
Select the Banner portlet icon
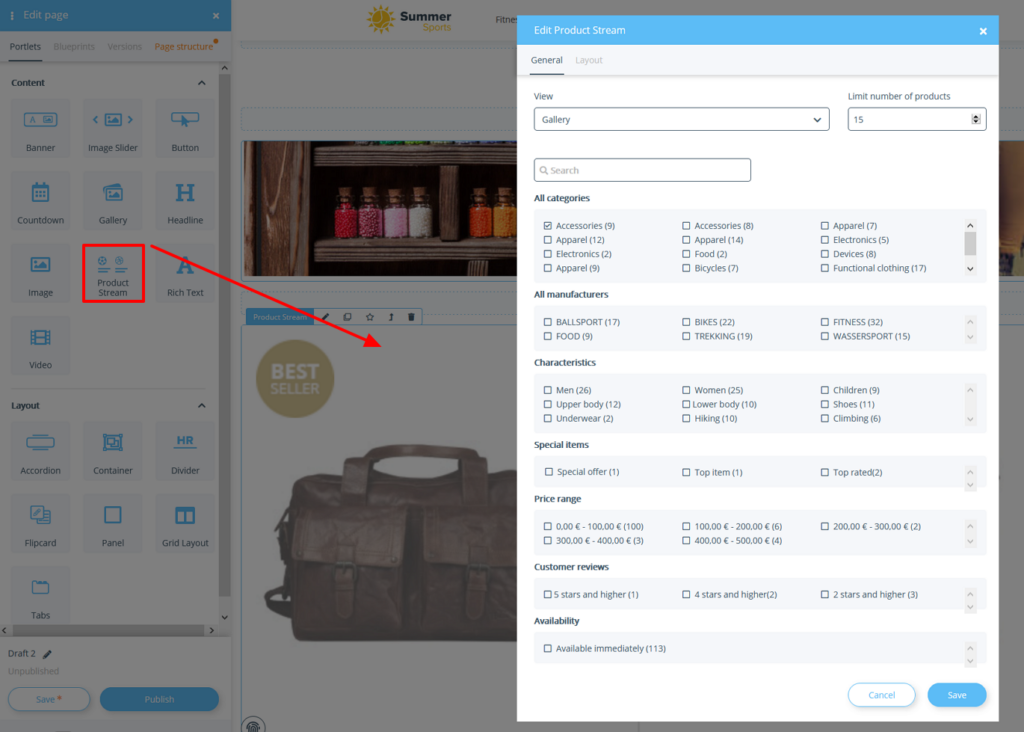click(40, 128)
